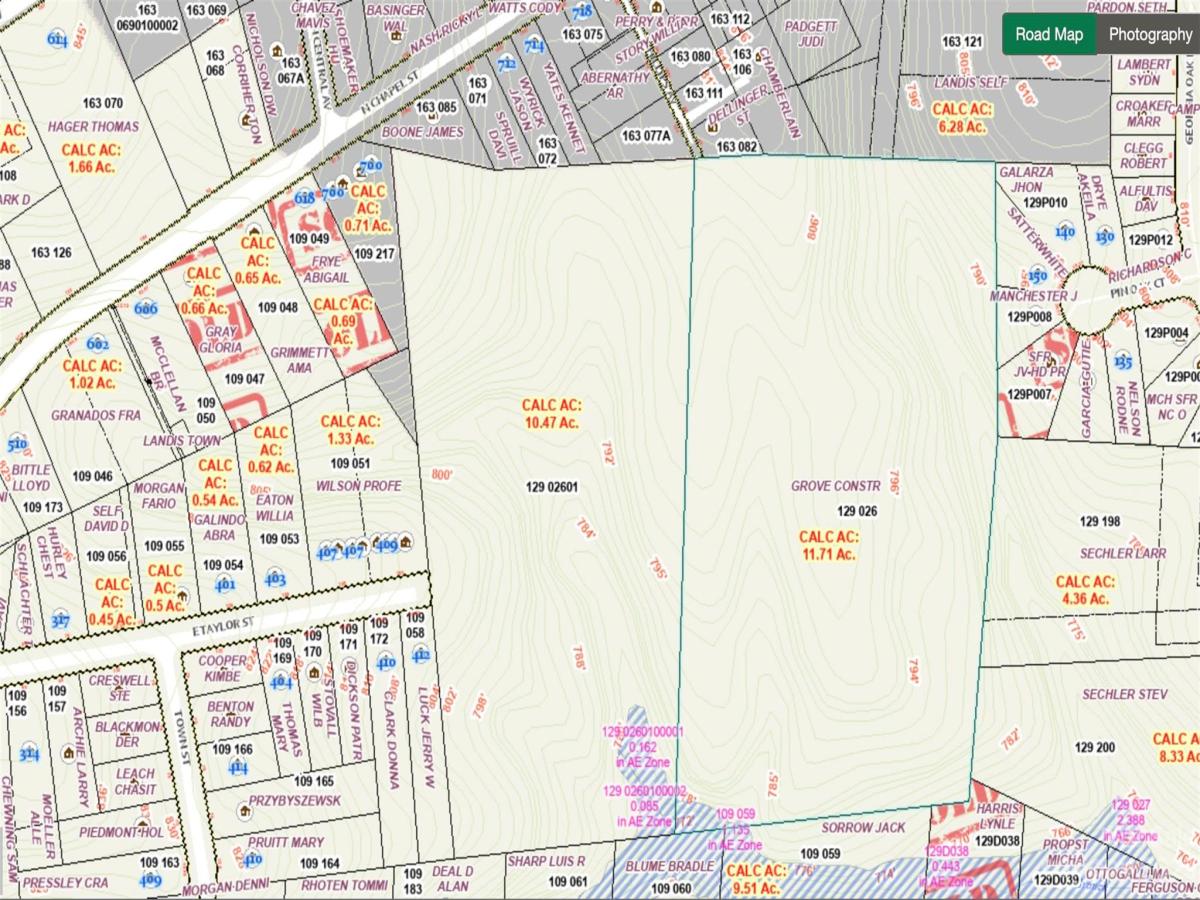Click the 11.71 Ac. acreage label
1200x900 pixels.
pos(829,544)
